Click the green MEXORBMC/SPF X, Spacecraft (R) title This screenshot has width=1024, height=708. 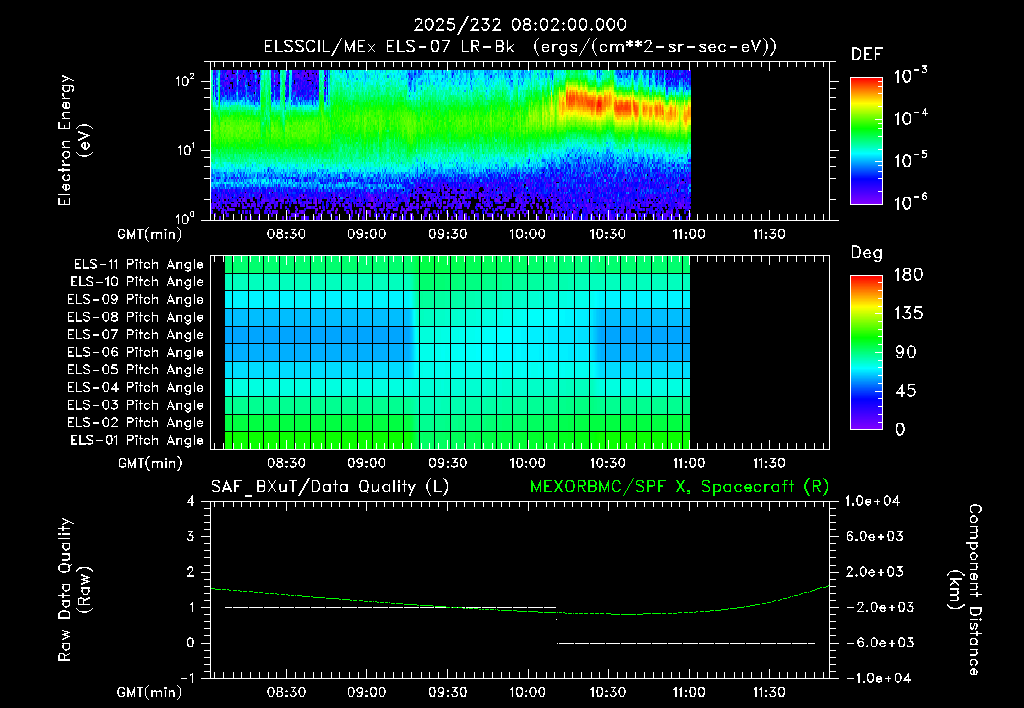tap(679, 487)
